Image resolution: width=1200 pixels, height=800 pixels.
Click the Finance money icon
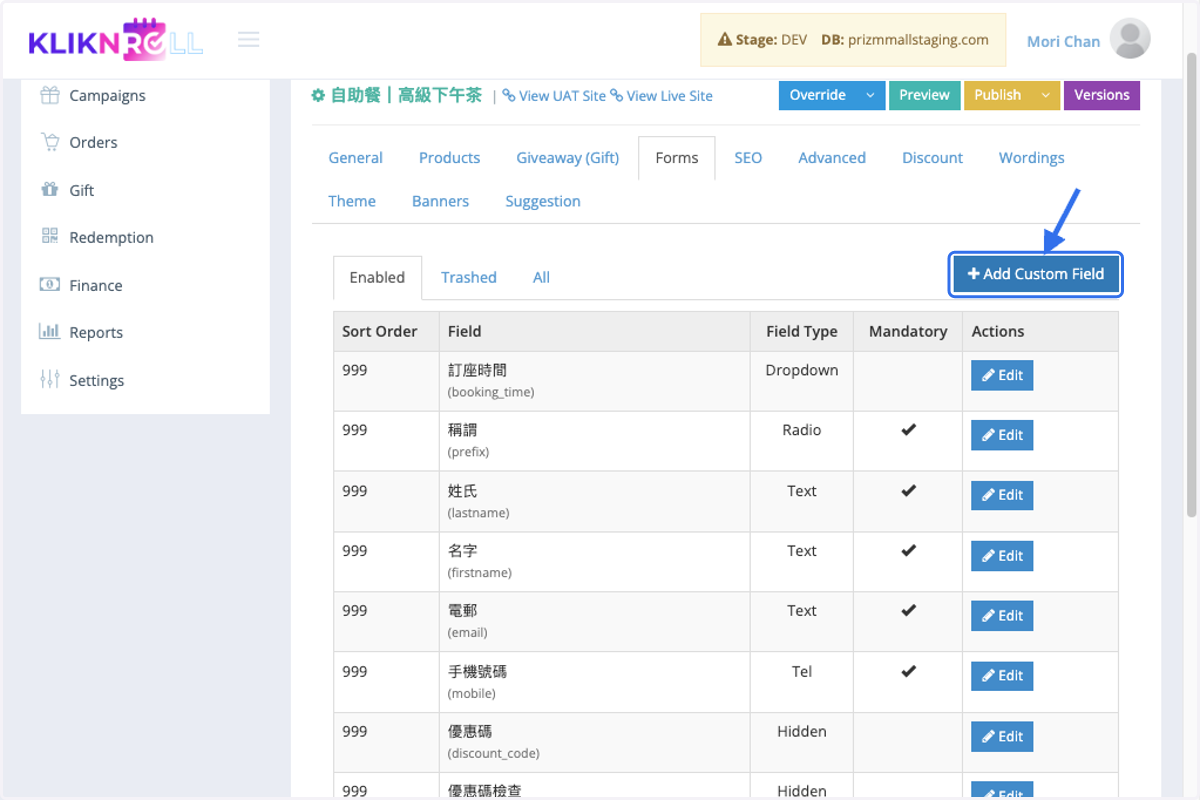(x=50, y=284)
